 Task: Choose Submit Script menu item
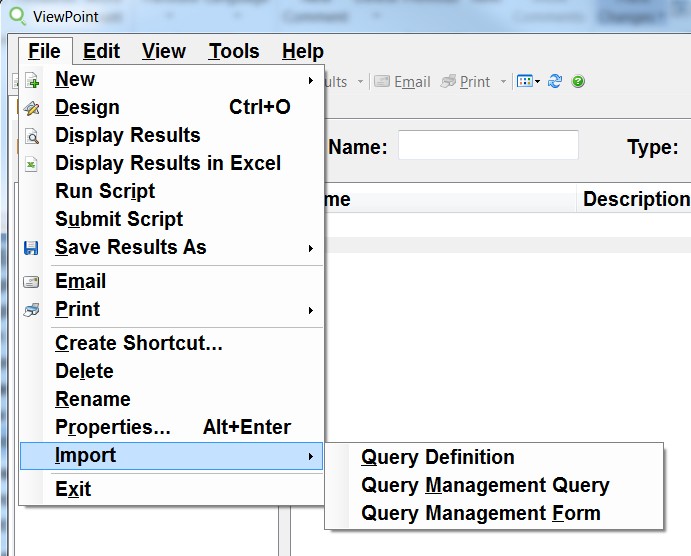coord(172,219)
